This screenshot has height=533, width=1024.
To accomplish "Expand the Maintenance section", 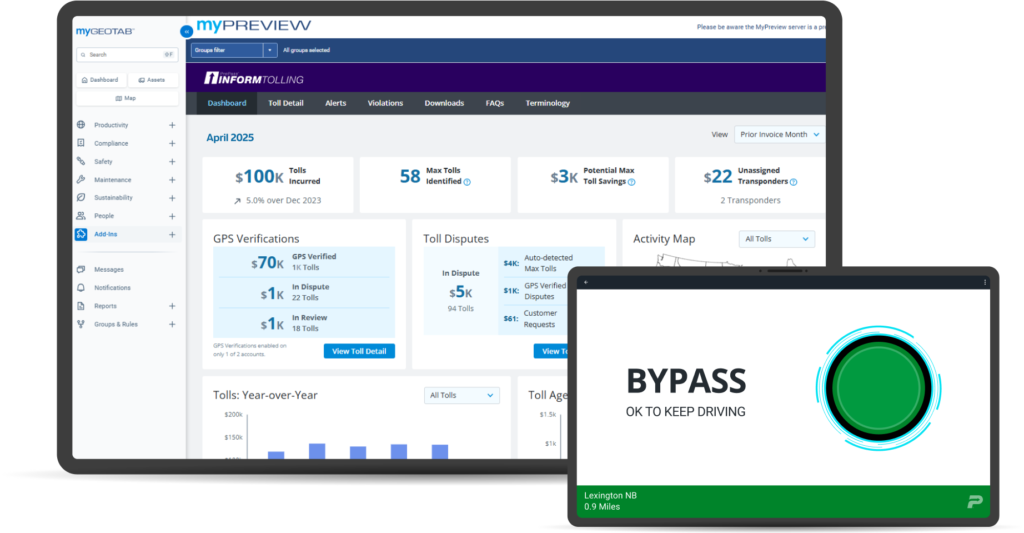I will point(172,180).
